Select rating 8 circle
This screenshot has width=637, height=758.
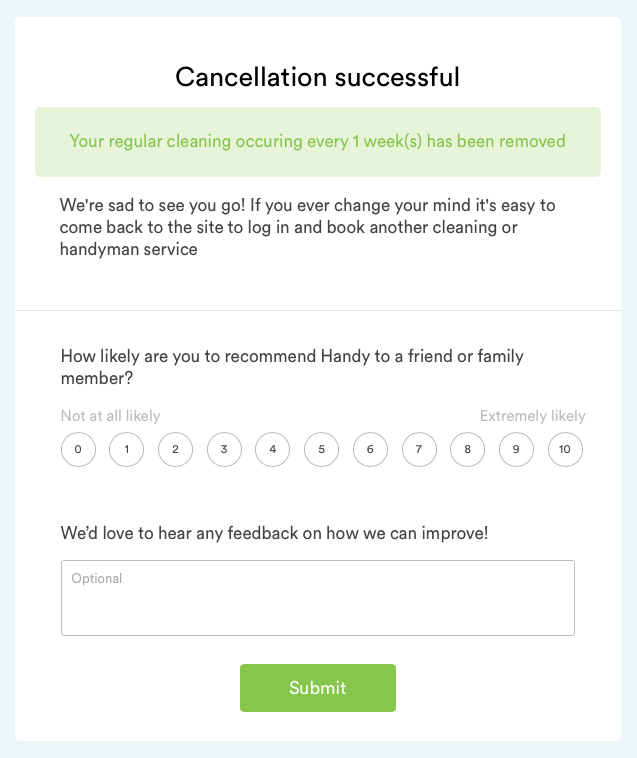pyautogui.click(x=467, y=449)
